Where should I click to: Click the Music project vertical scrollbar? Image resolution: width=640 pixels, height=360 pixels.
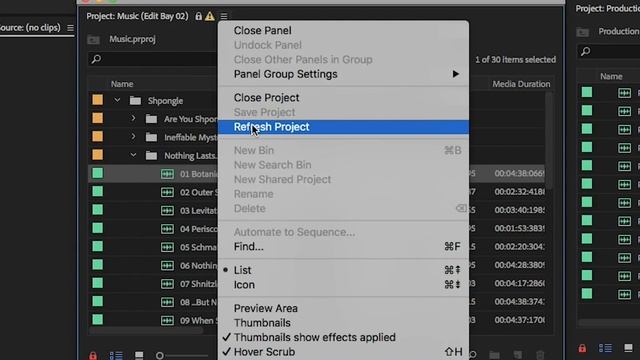[549, 141]
